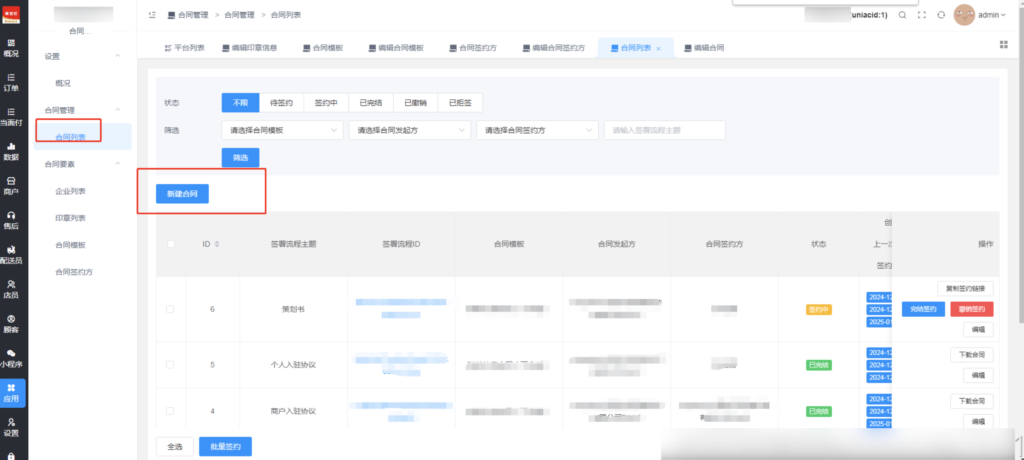Open the 小程序 mini-program section
Viewport: 1024px width, 460px height.
pyautogui.click(x=11, y=359)
